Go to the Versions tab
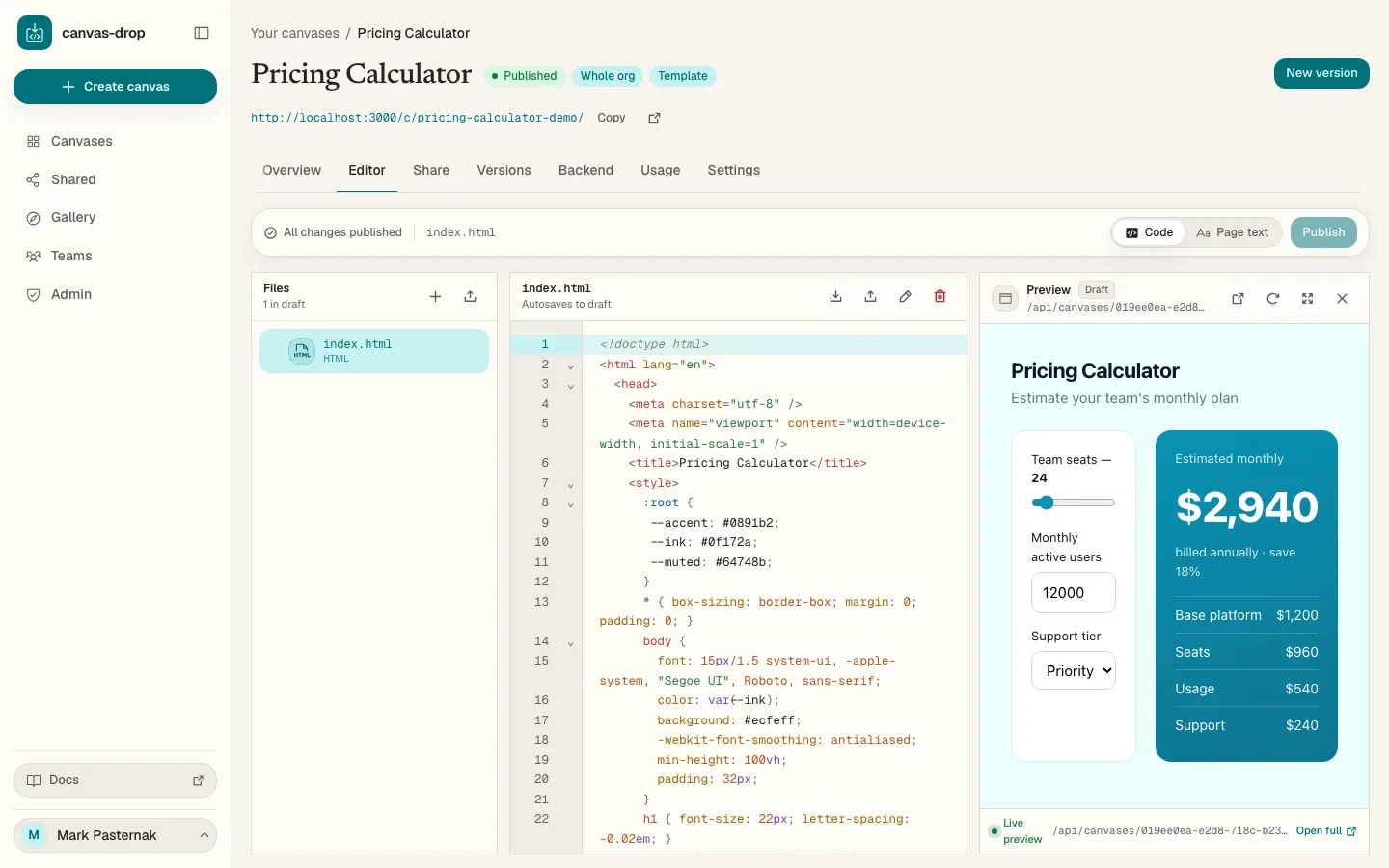Viewport: 1389px width, 868px height. click(x=504, y=170)
